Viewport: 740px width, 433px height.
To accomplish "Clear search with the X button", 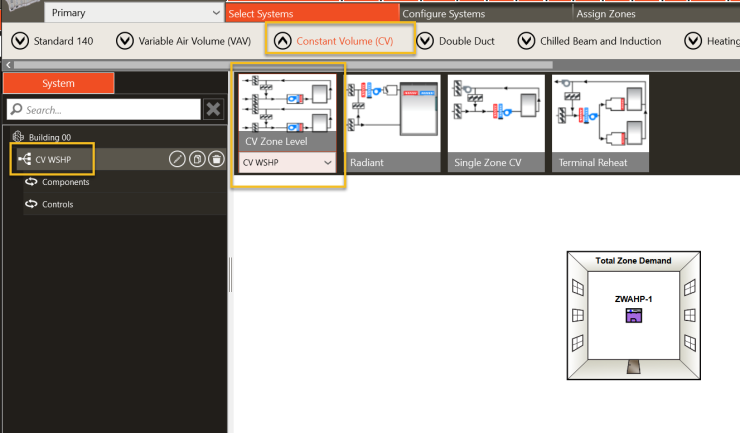I will point(213,109).
